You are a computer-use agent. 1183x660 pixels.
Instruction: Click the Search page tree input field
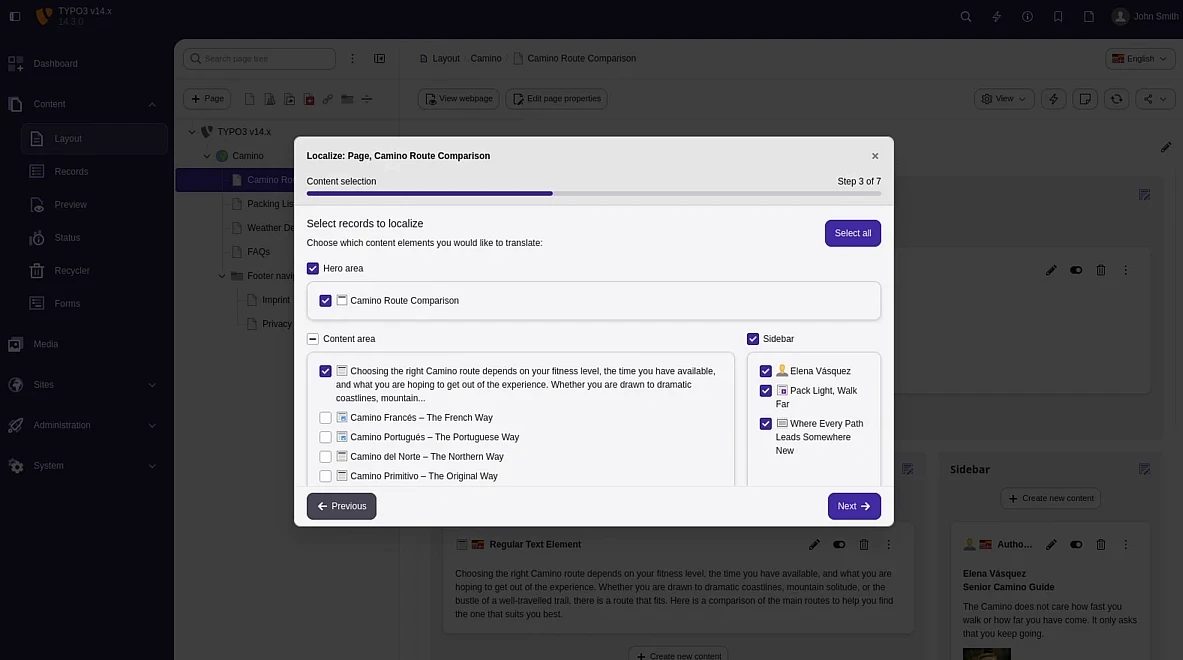coord(260,58)
